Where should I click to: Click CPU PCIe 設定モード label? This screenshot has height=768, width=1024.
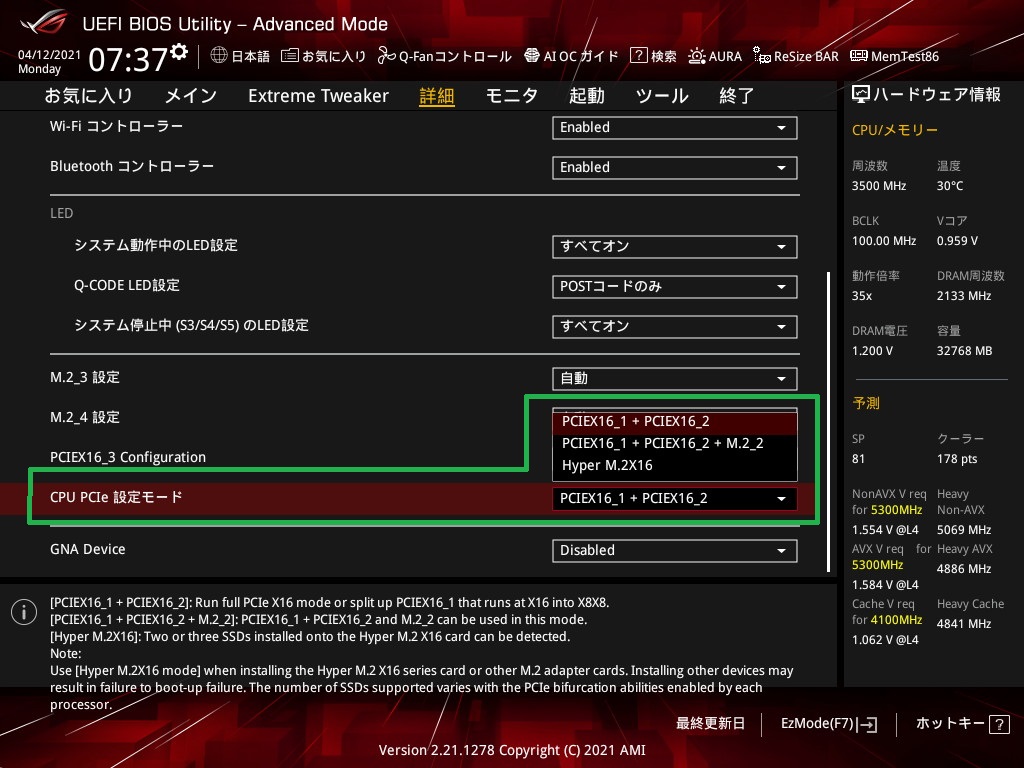point(116,497)
